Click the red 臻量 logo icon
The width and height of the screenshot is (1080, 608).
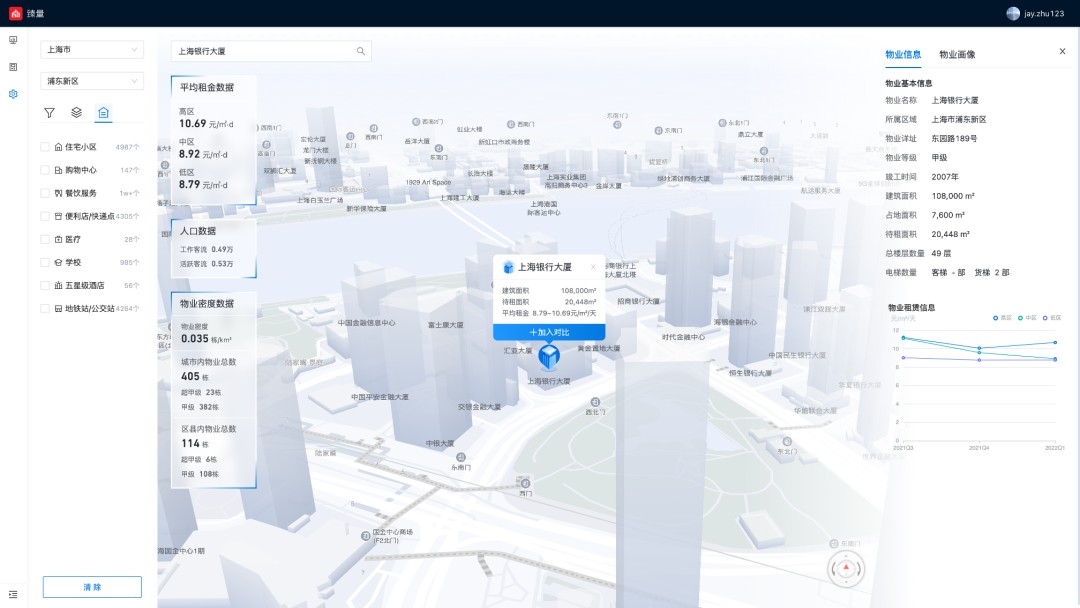(x=15, y=13)
